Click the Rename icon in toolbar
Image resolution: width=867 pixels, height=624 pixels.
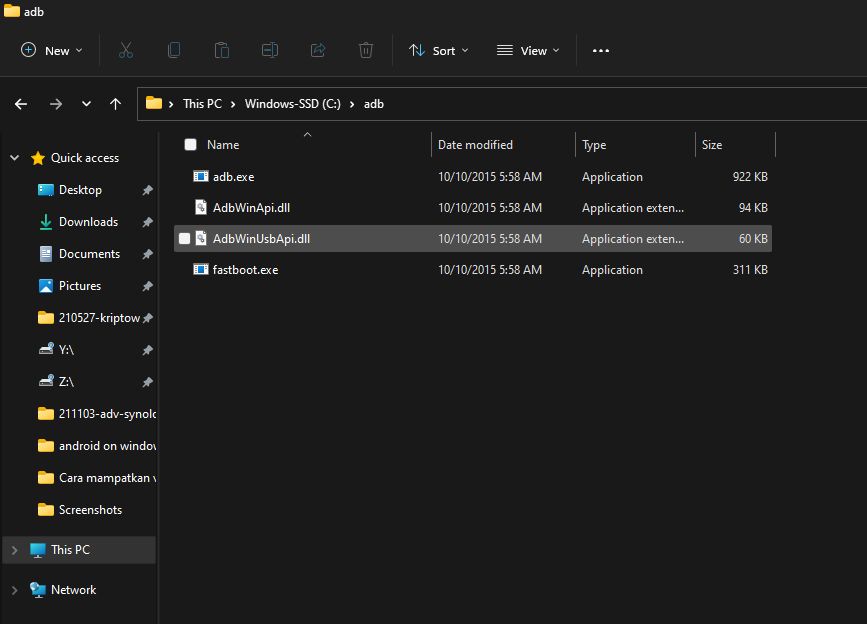(x=270, y=50)
